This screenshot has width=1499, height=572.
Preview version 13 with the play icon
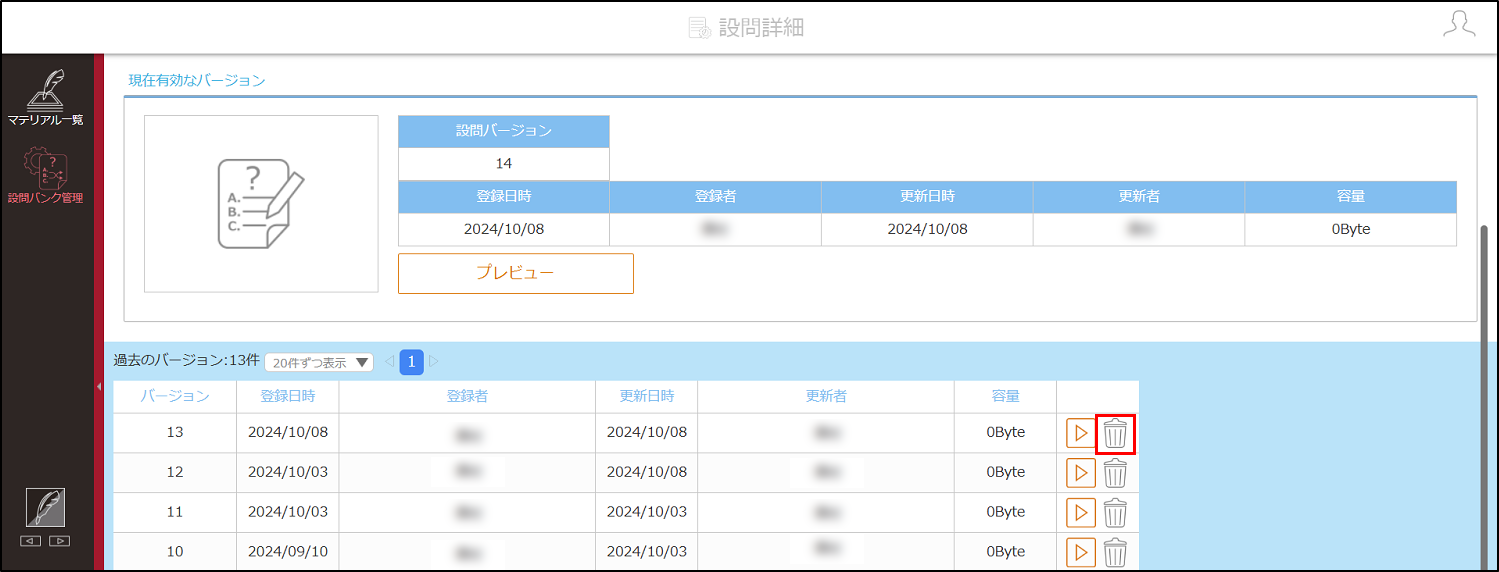click(x=1080, y=434)
